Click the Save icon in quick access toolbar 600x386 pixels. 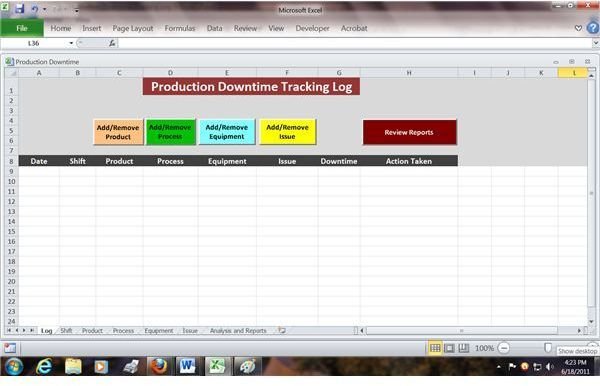pyautogui.click(x=20, y=9)
